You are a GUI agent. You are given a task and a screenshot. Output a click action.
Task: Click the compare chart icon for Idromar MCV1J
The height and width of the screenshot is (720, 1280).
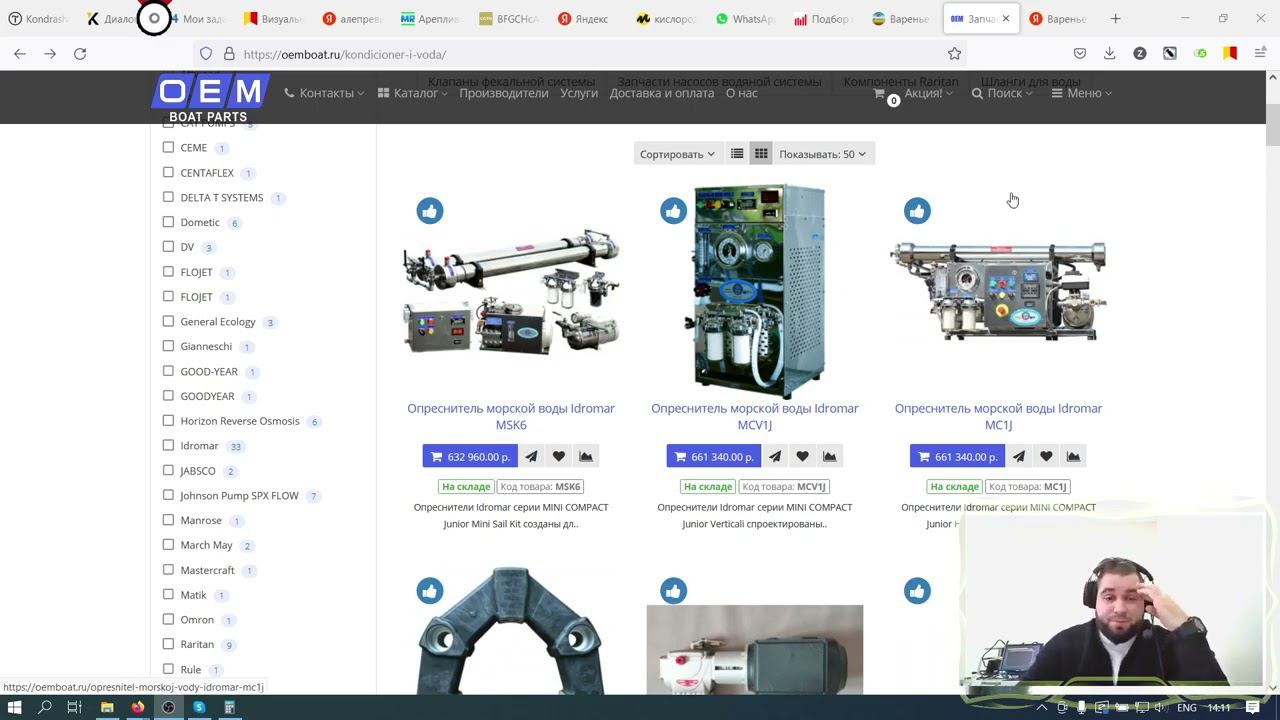pos(830,456)
